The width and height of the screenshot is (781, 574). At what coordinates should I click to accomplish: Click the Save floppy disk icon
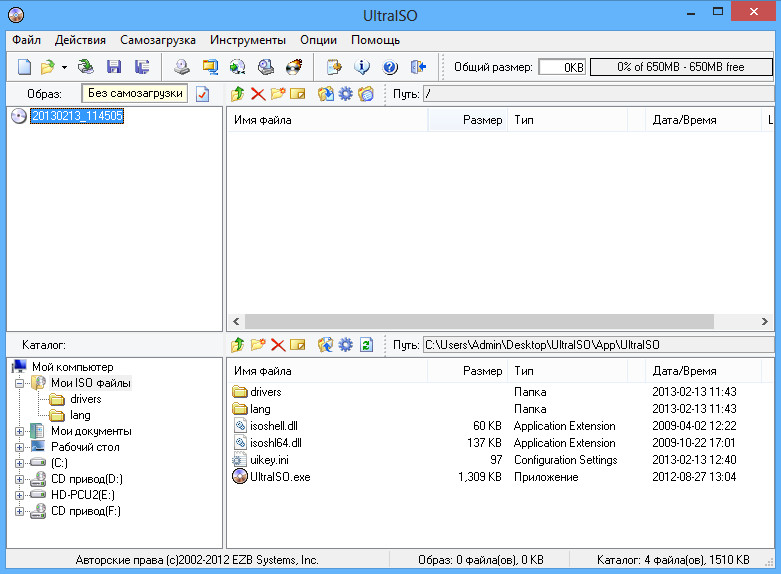click(113, 67)
